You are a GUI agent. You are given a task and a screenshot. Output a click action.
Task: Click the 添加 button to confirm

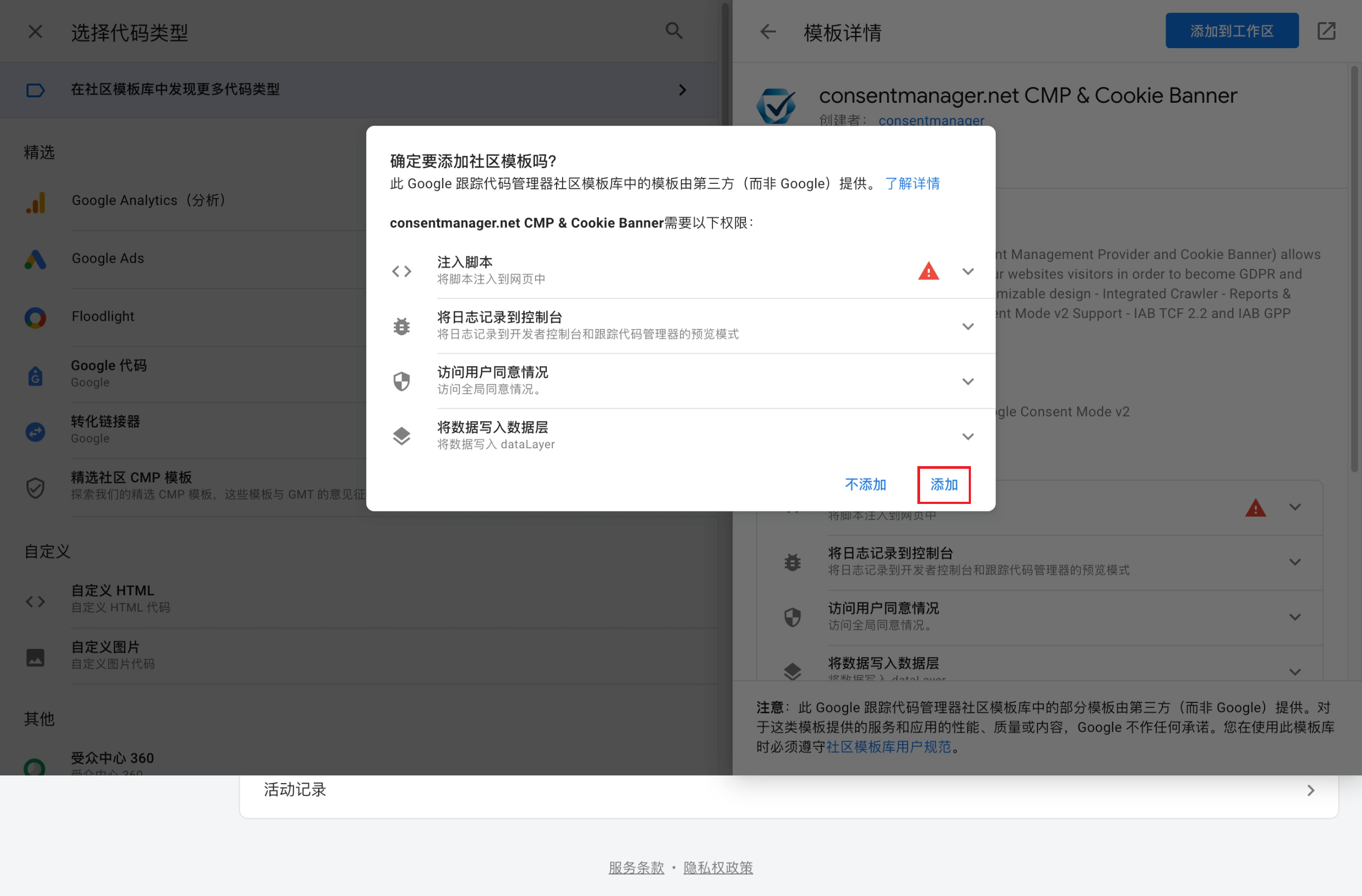point(943,484)
